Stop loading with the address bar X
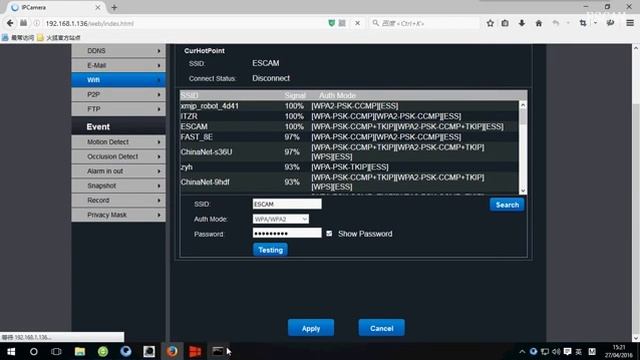640x360 pixels. click(358, 23)
